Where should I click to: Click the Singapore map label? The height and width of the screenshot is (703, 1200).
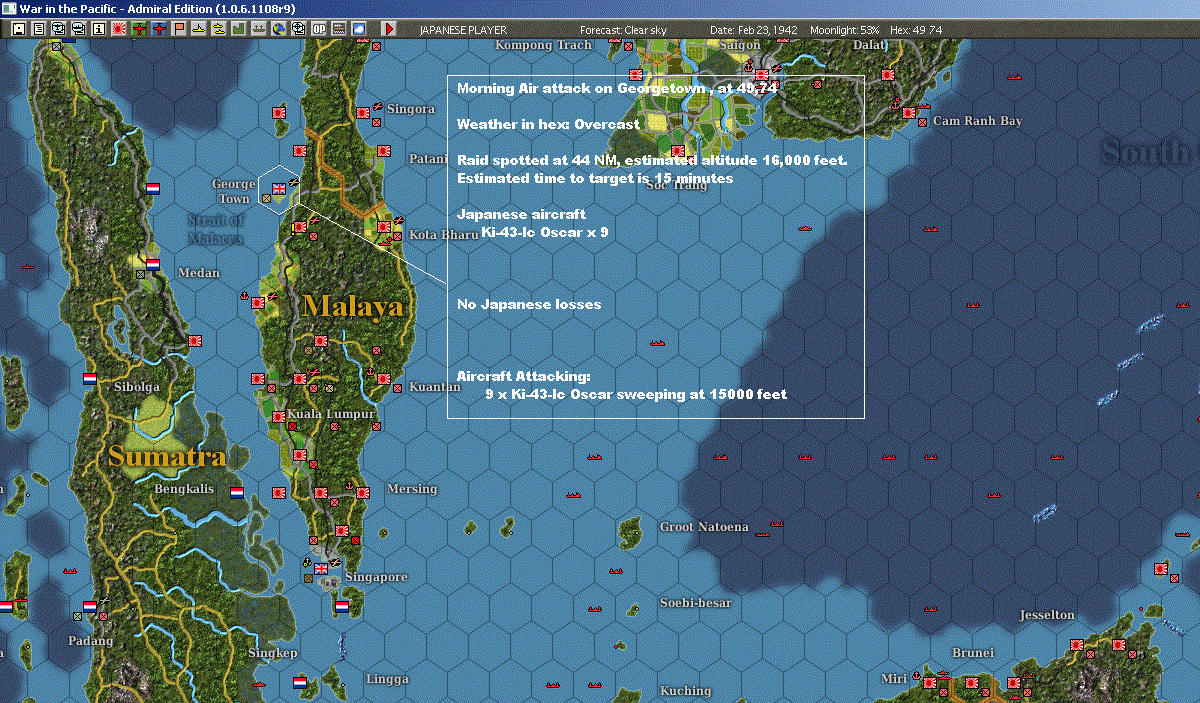[x=376, y=577]
